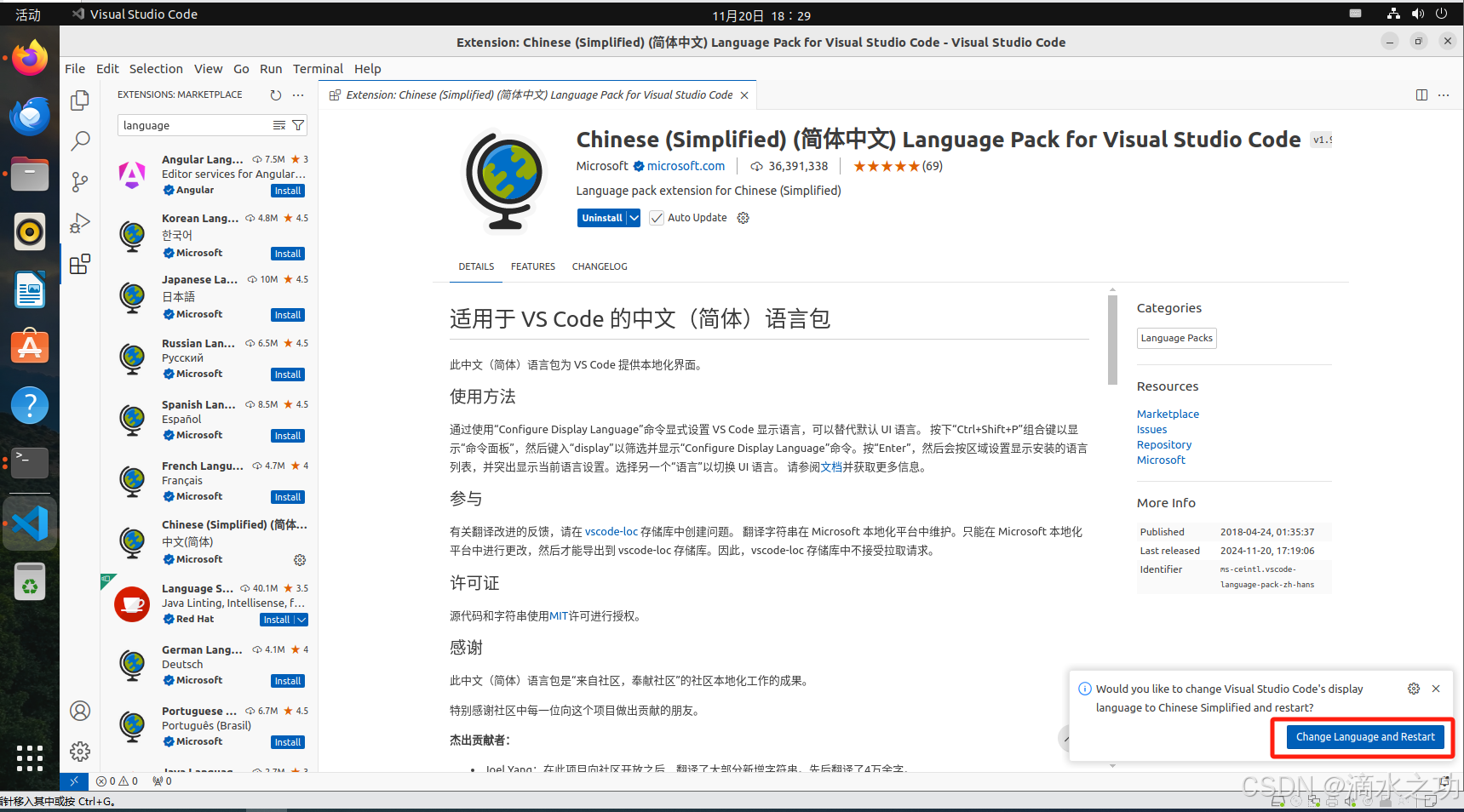Image resolution: width=1464 pixels, height=812 pixels.
Task: Open the editor's more actions menu
Action: click(1444, 95)
